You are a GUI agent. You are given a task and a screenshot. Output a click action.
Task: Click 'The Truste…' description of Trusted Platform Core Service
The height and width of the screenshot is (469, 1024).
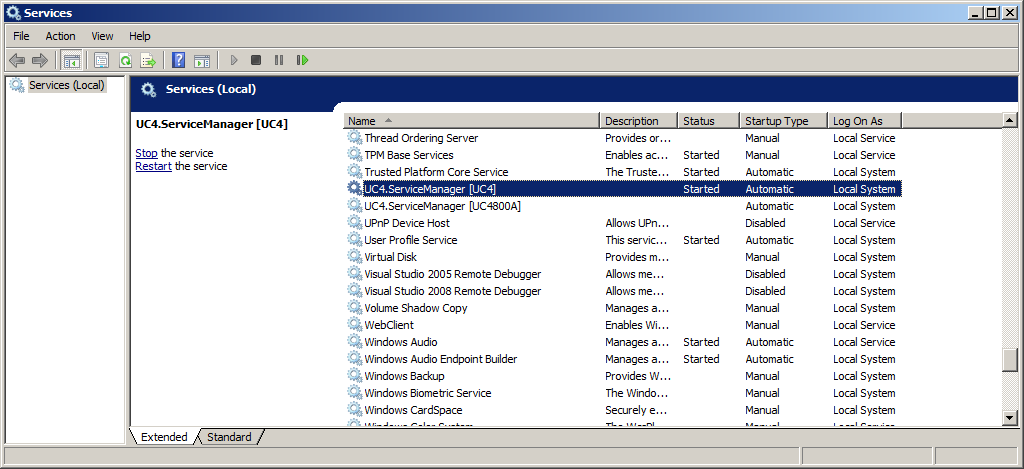tap(637, 172)
